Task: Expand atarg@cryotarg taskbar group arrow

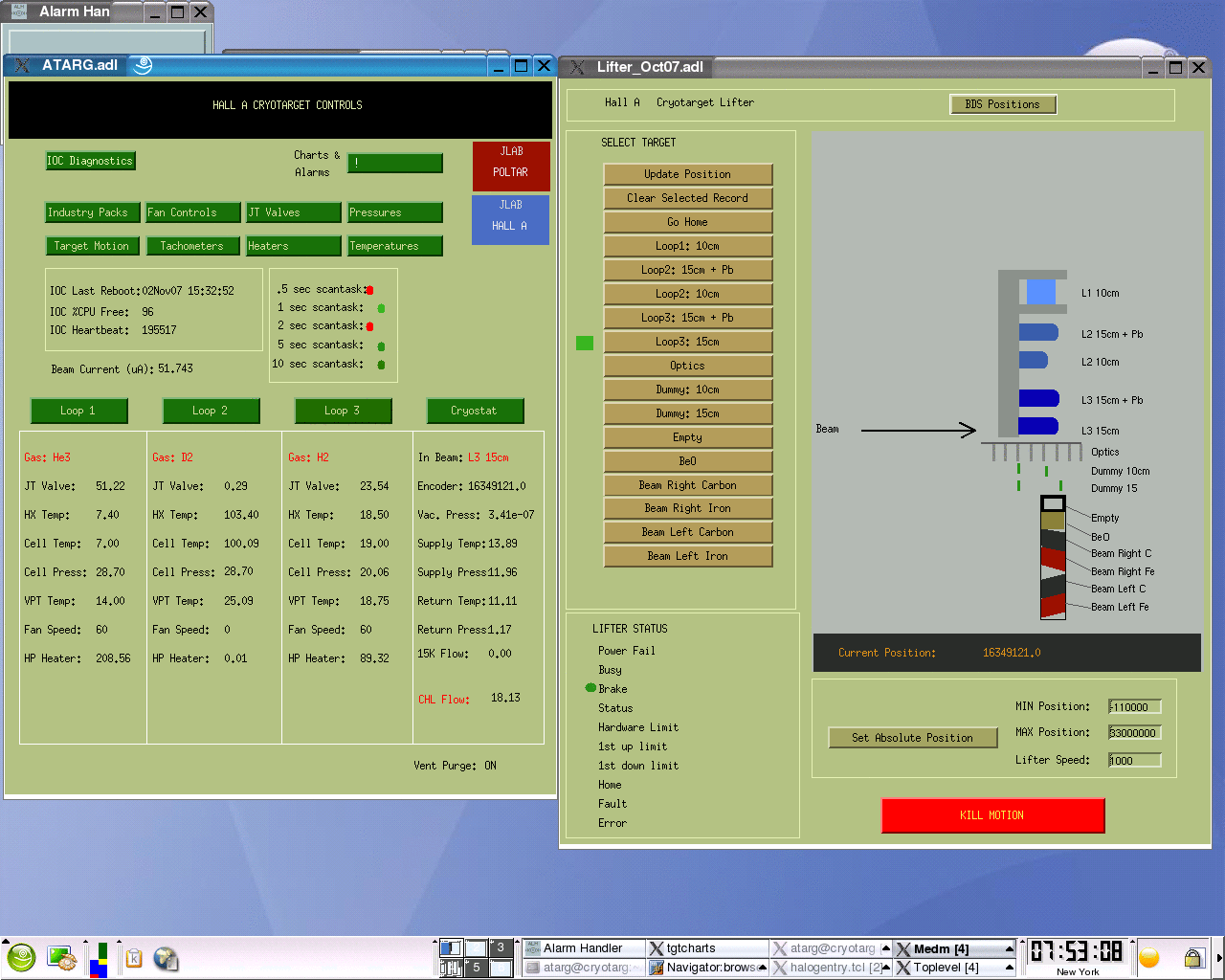Action: click(x=886, y=948)
